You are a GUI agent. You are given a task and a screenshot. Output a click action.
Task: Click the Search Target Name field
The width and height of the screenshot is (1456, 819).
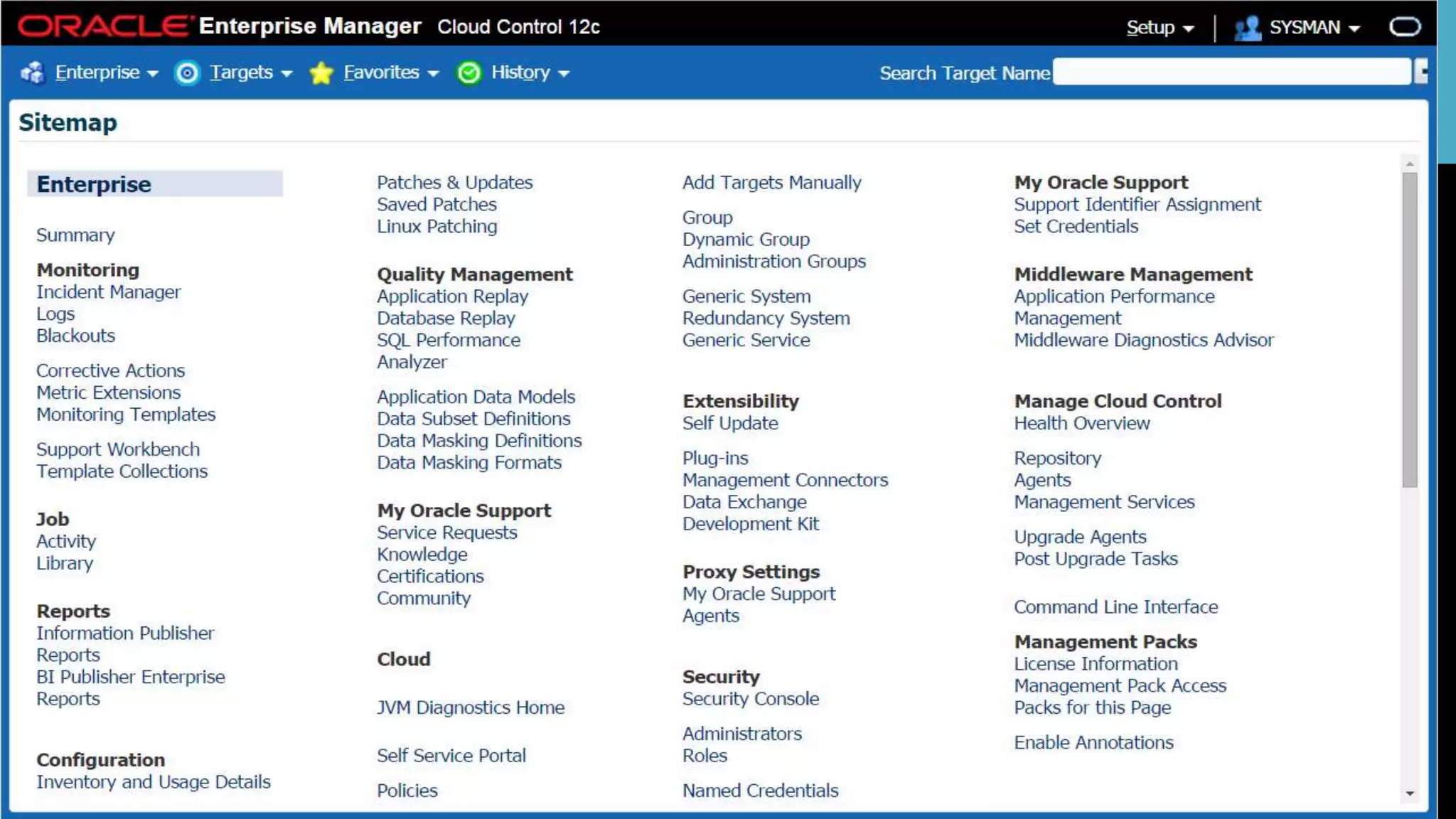pos(1231,72)
